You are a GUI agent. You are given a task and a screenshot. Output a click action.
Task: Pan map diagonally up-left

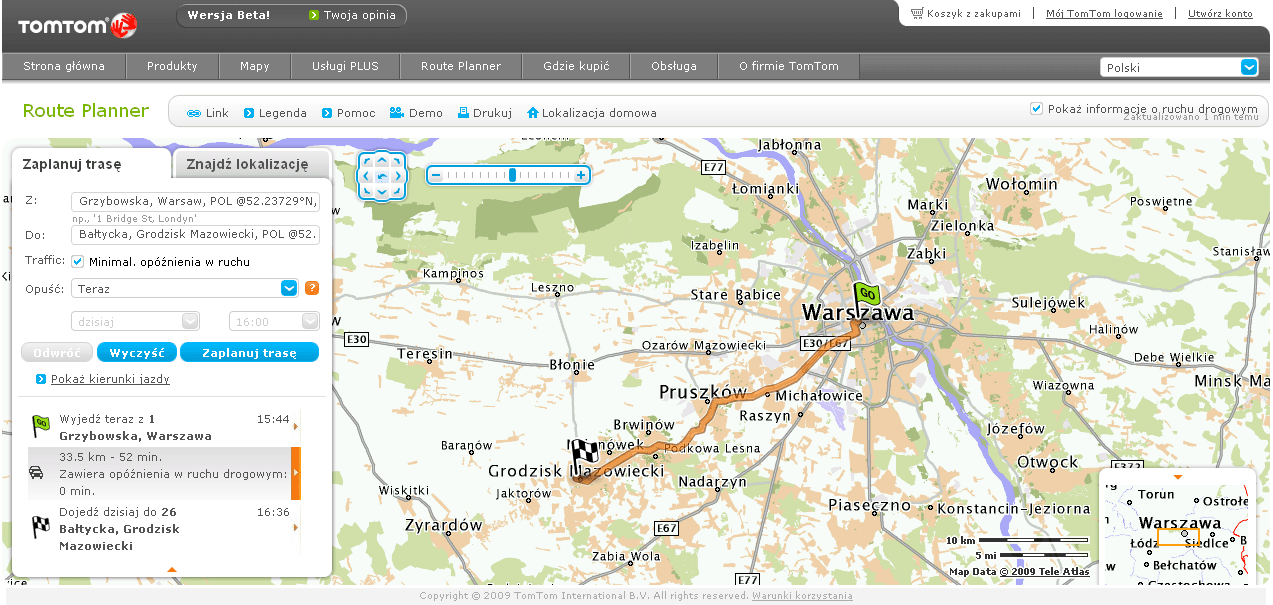point(367,162)
